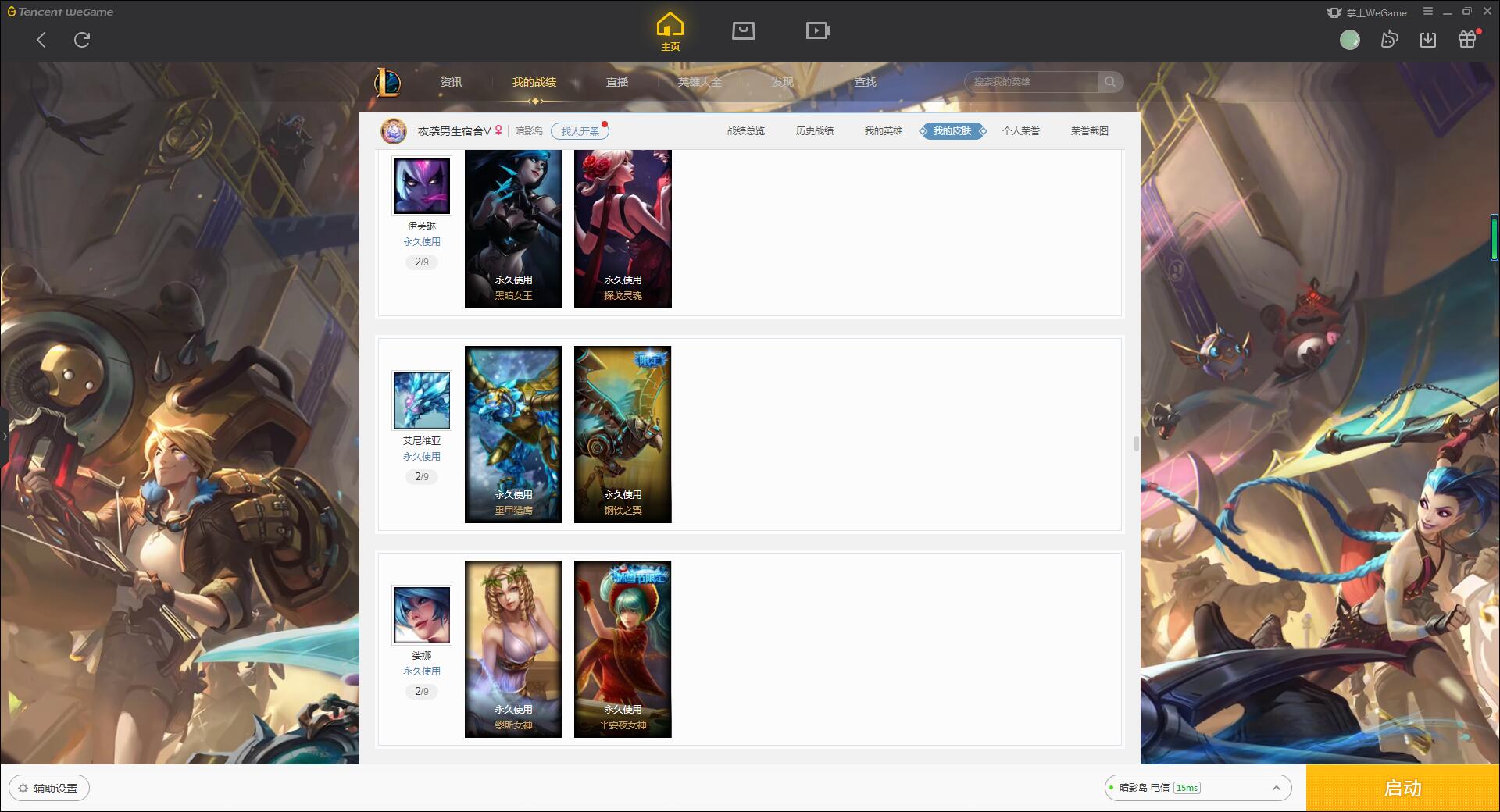This screenshot has width=1500, height=812.
Task: Open the 黑暗女王 skin card
Action: coord(513,229)
